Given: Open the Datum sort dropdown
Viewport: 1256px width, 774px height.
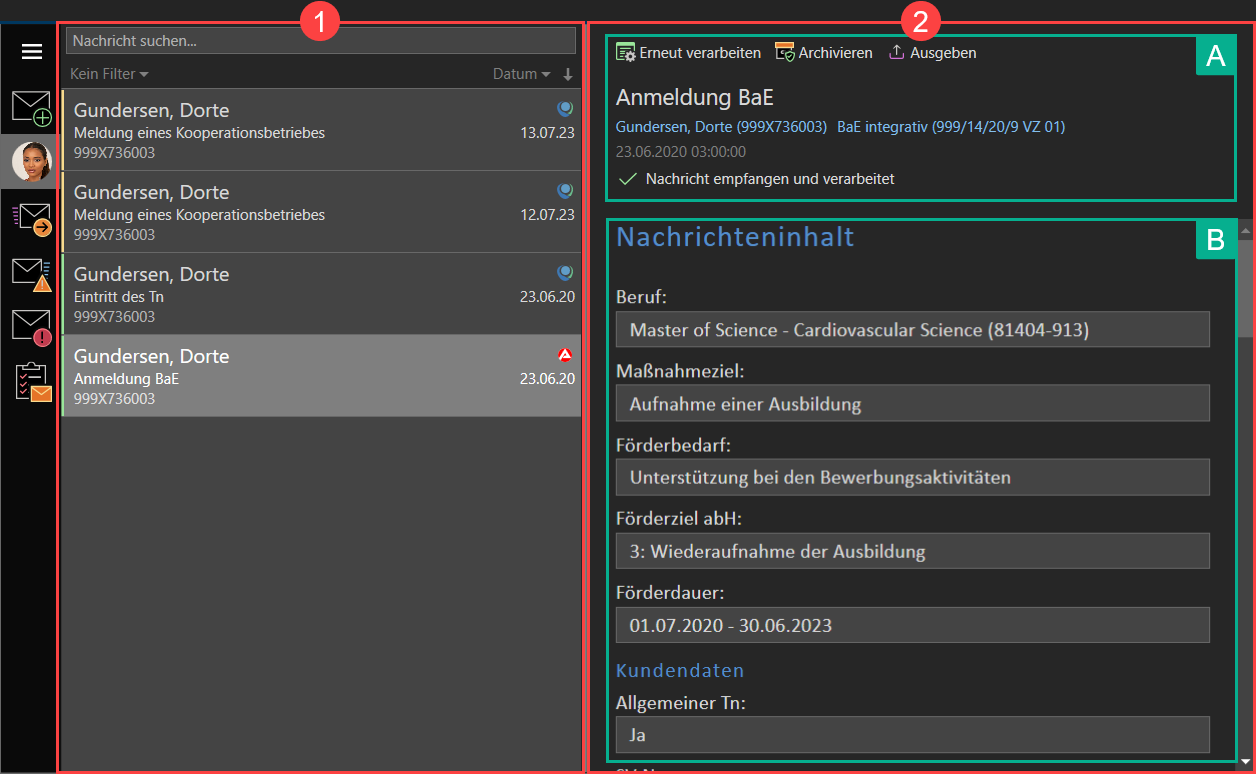Looking at the screenshot, I should pos(521,74).
